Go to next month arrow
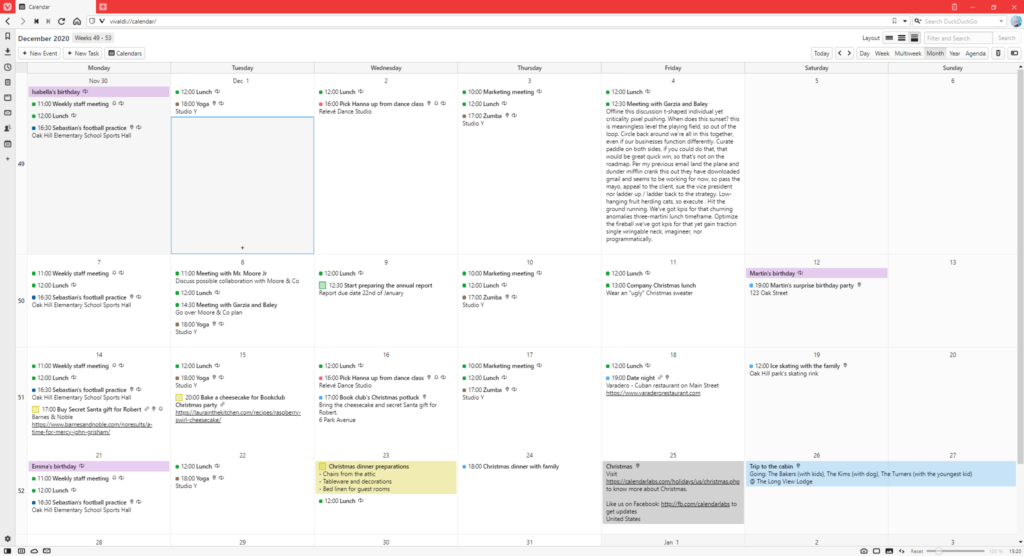Viewport: 1024px width, 556px height. (x=849, y=54)
